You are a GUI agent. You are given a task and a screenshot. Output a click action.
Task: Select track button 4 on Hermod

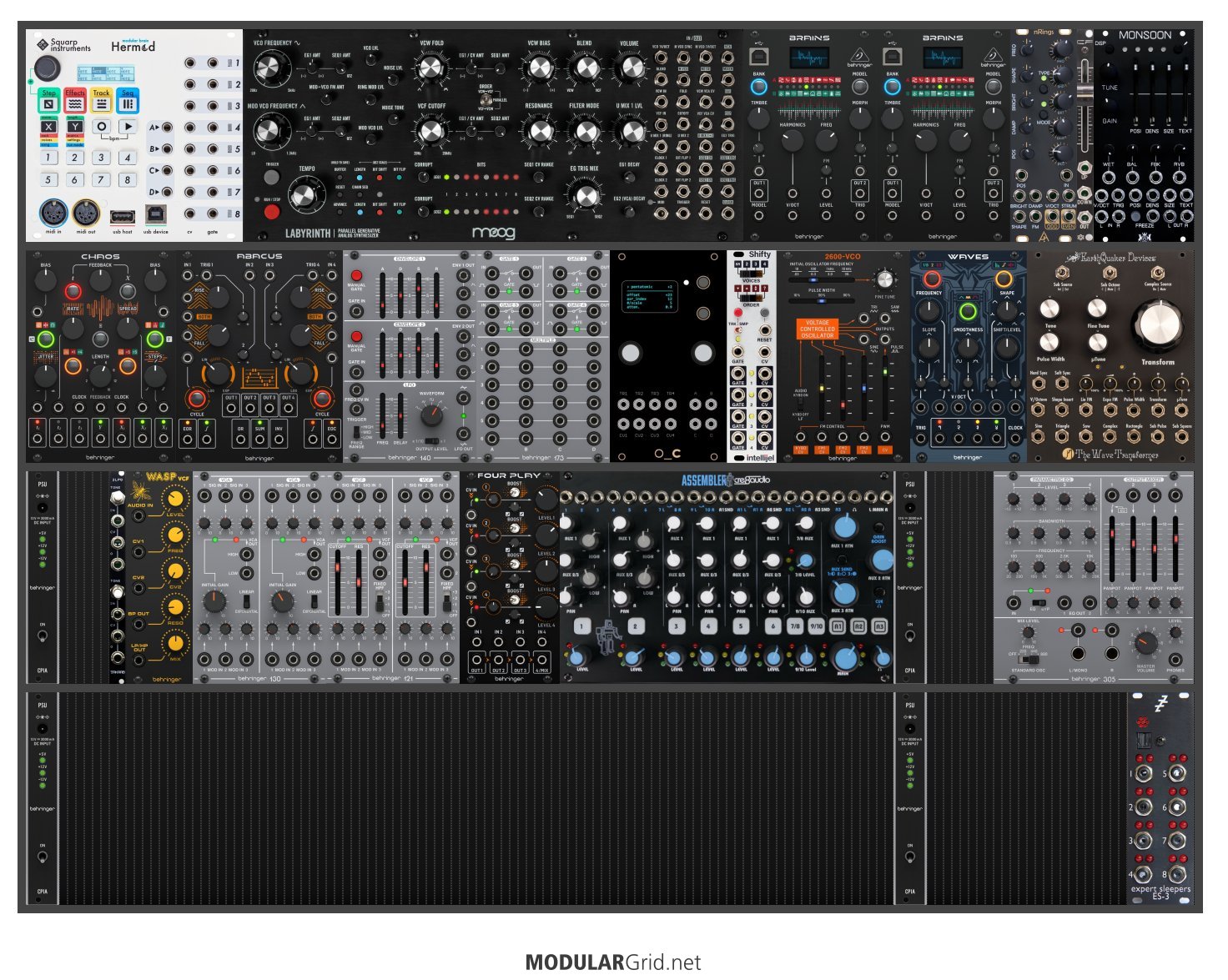127,157
